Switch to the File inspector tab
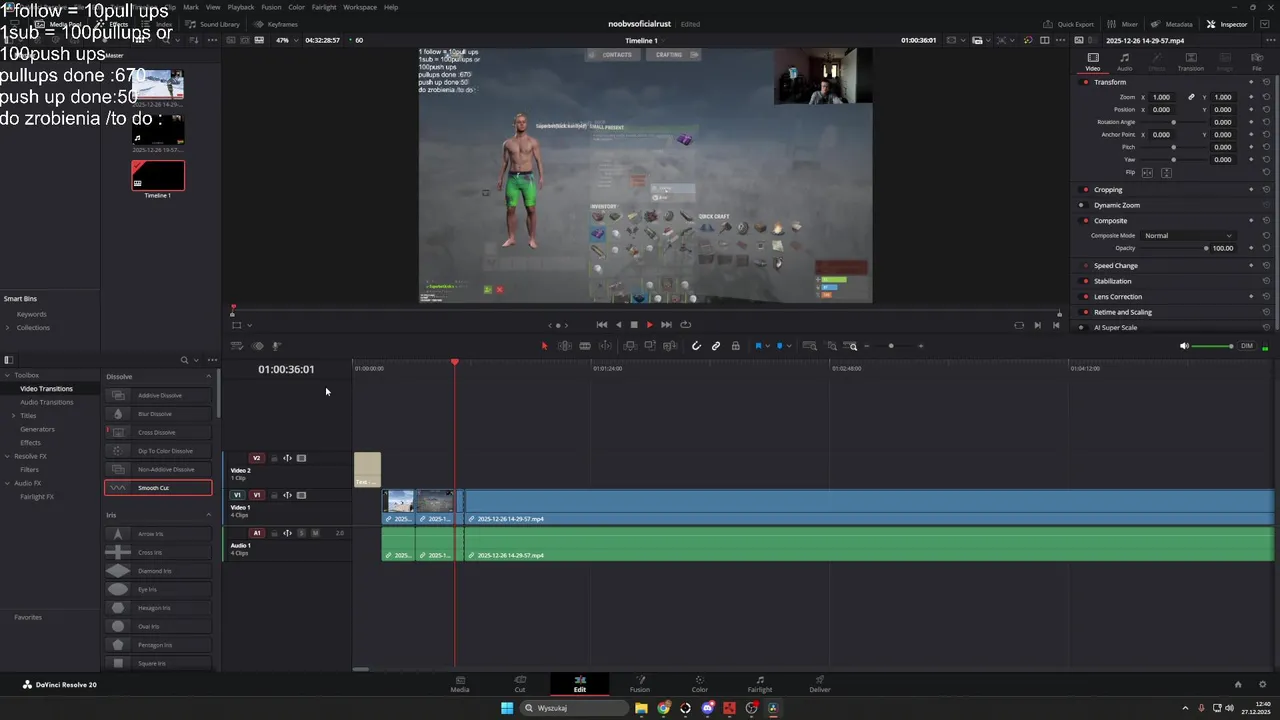The image size is (1280, 720). point(1257,62)
